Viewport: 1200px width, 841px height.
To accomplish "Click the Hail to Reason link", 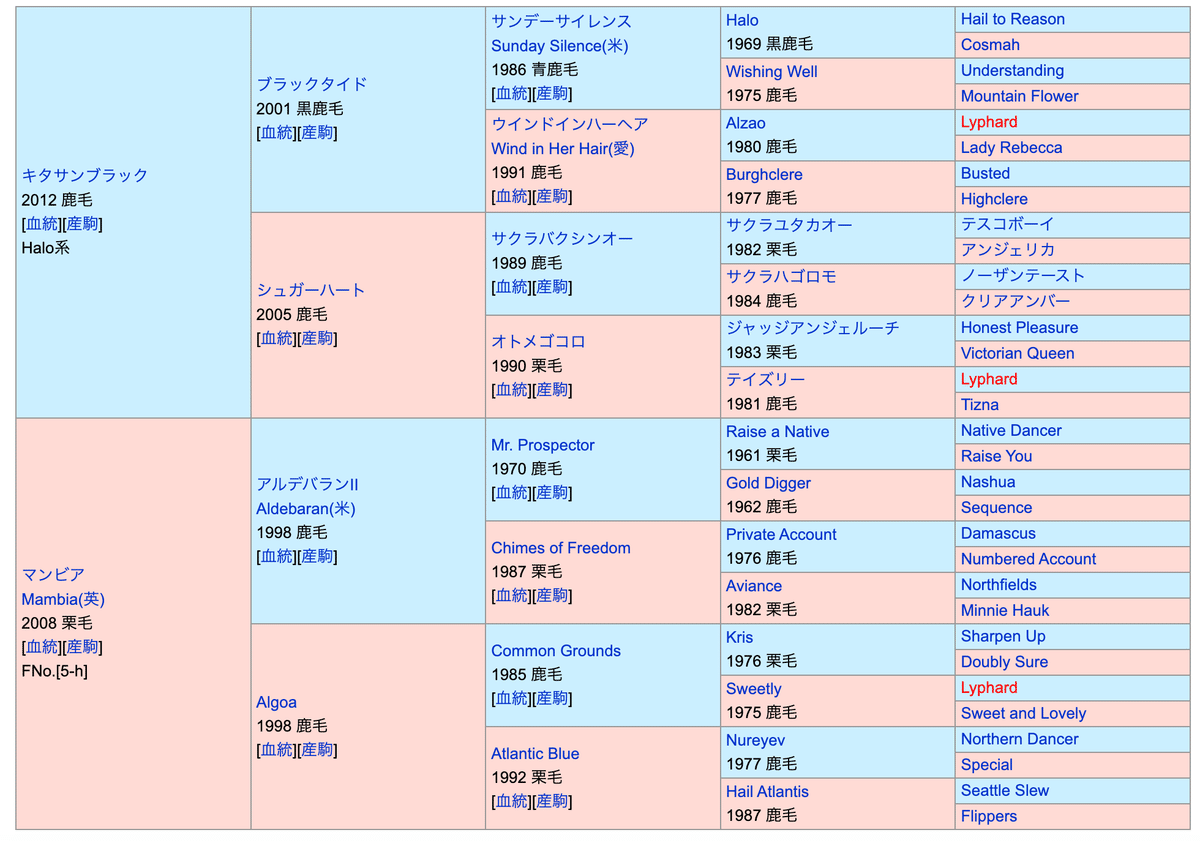I will coord(1012,19).
